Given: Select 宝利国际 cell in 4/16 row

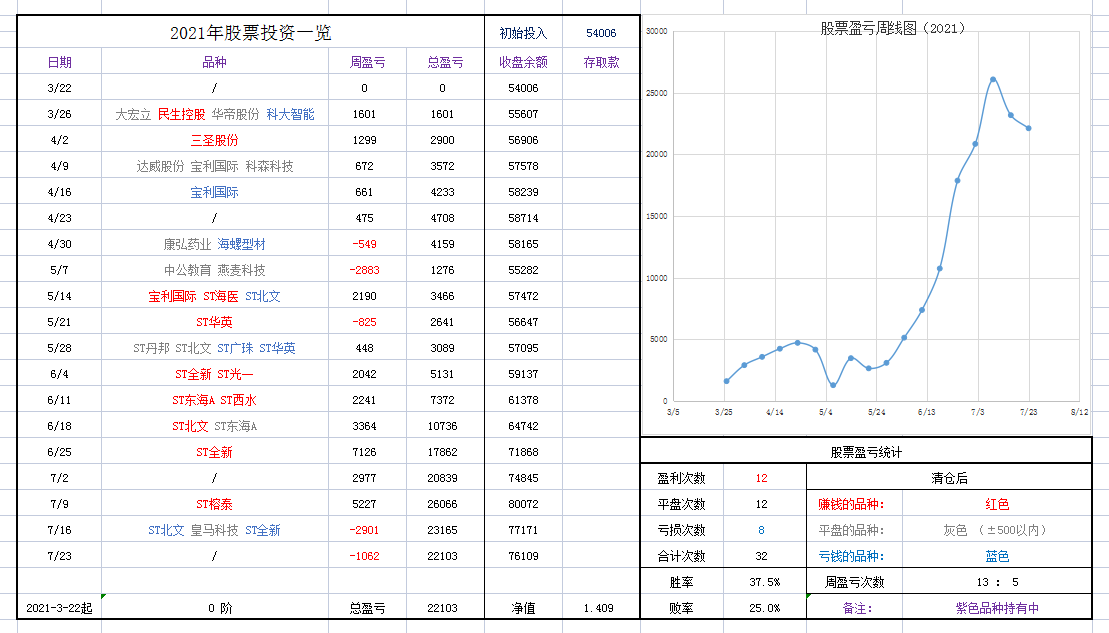Looking at the screenshot, I should tap(214, 192).
